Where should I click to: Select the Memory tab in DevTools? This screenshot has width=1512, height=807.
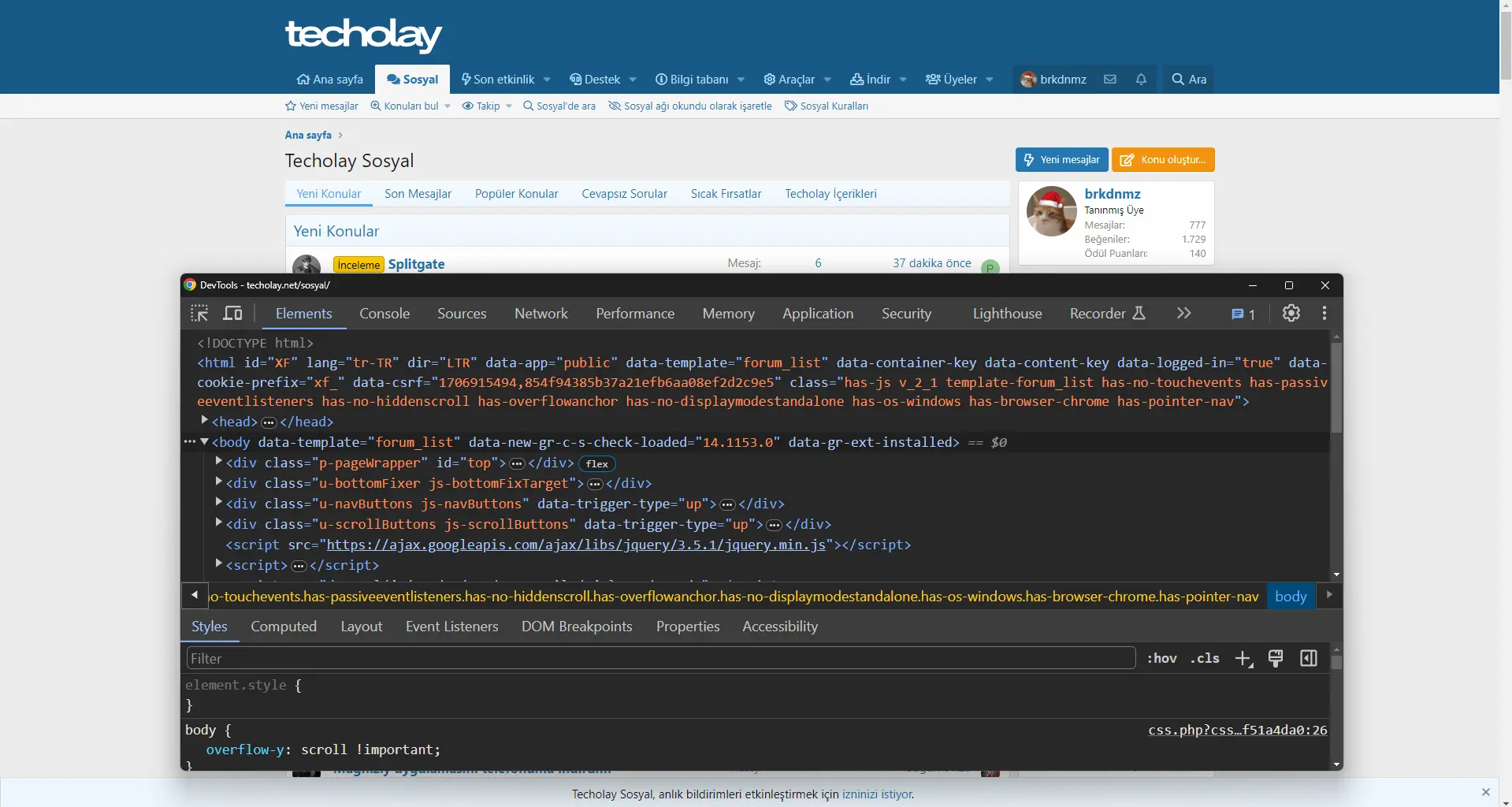[729, 314]
